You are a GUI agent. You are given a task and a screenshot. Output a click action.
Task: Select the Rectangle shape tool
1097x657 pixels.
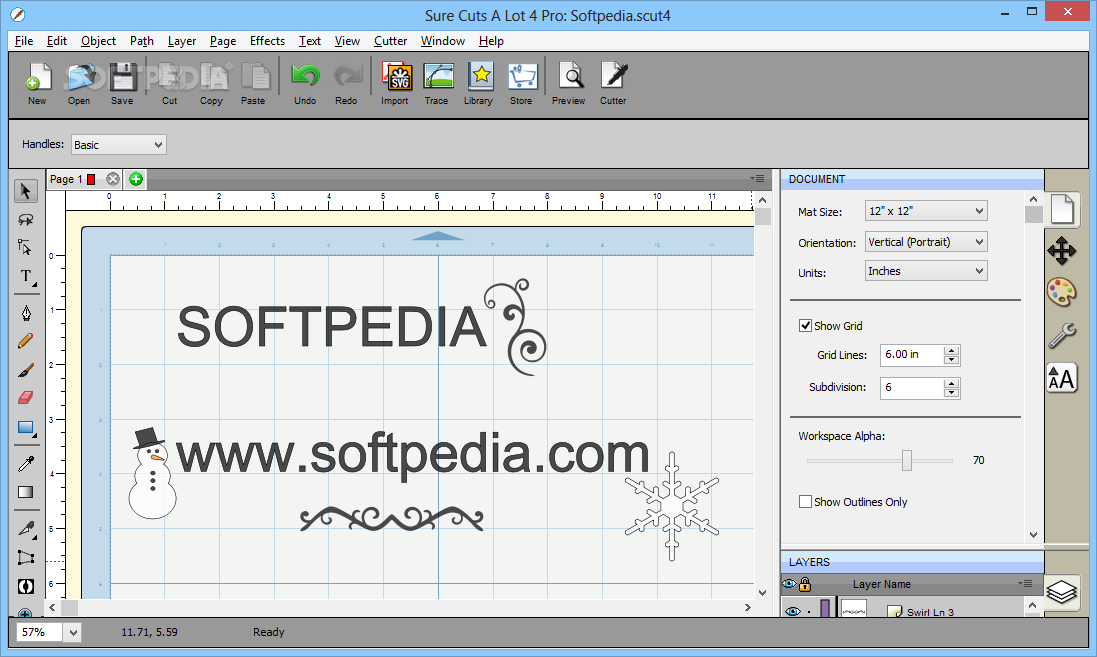[x=26, y=428]
